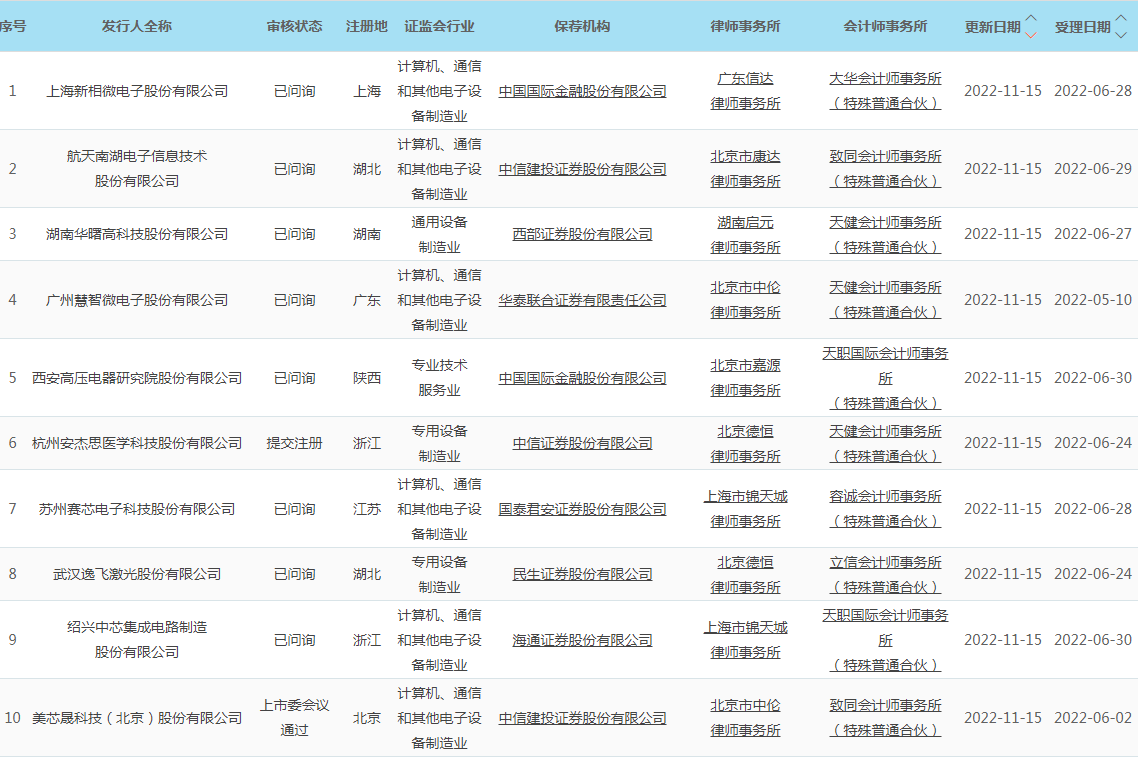Open 国泰君安证券股份有限公司 link

coord(582,509)
